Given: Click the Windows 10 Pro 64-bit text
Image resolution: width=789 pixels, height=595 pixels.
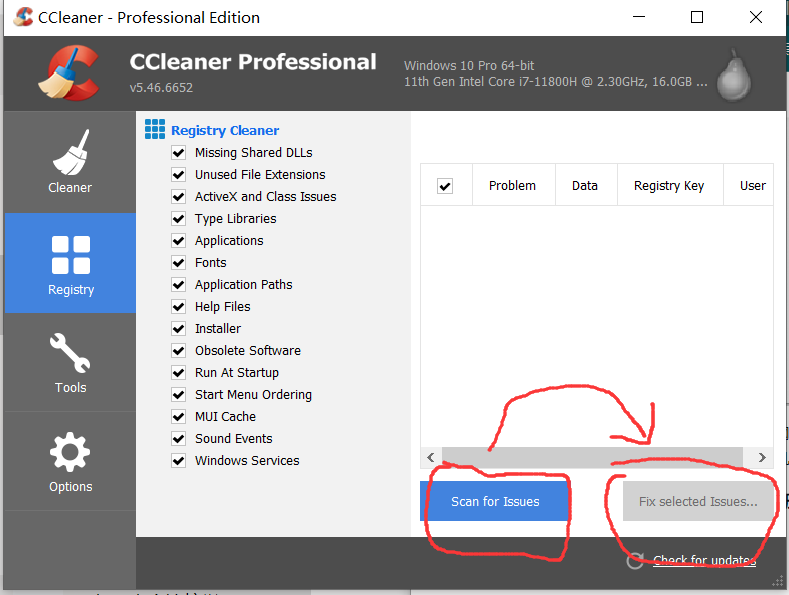Looking at the screenshot, I should 469,65.
